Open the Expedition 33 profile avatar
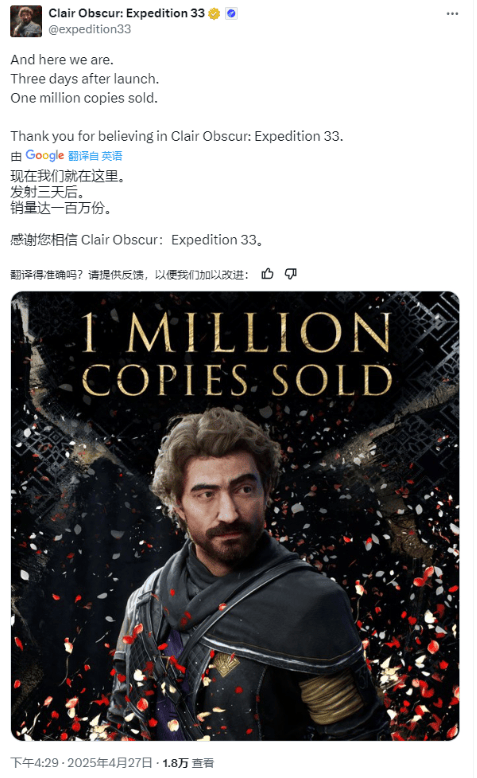The image size is (477, 778). 26,21
